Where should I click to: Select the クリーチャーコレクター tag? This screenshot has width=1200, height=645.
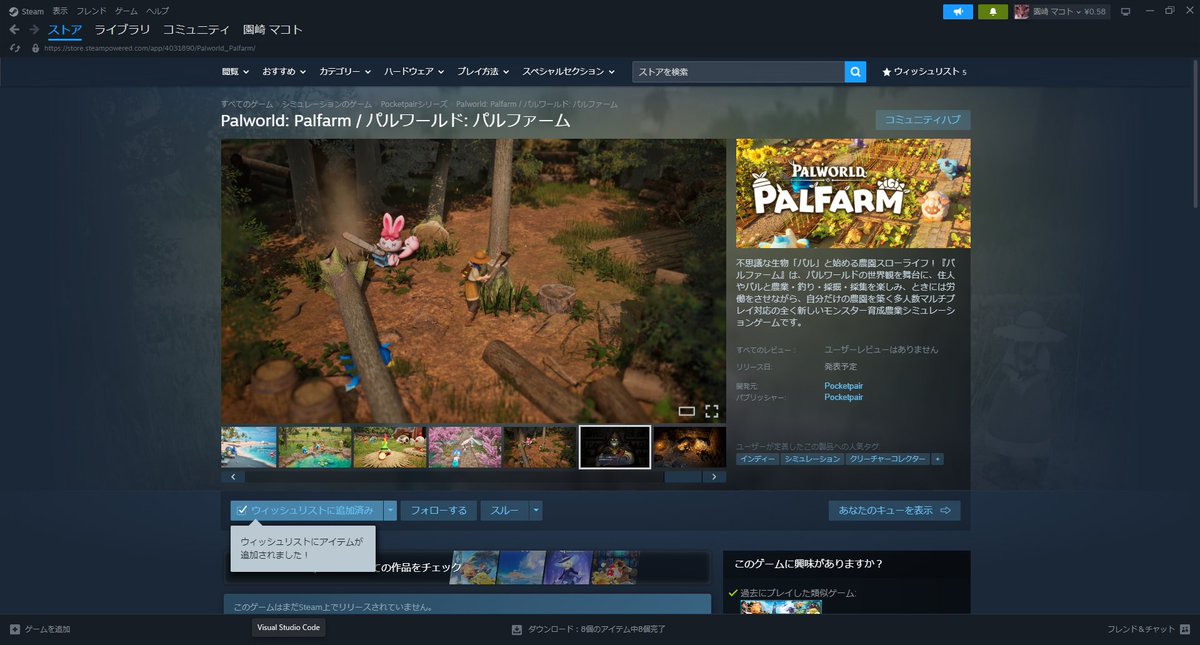coord(887,459)
